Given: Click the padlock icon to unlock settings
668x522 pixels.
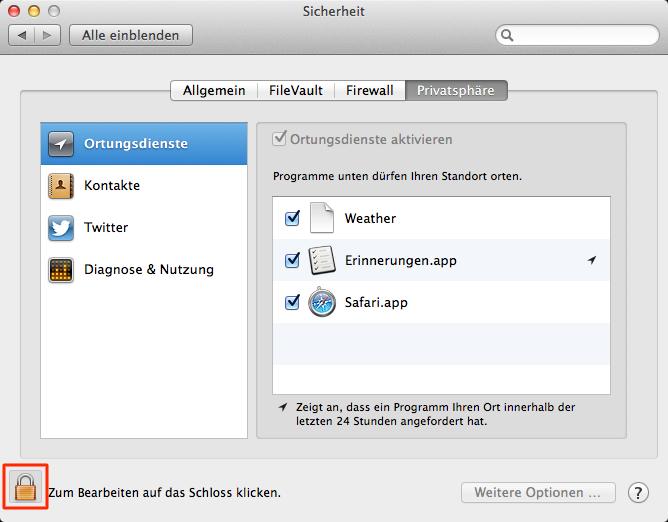Looking at the screenshot, I should pyautogui.click(x=26, y=487).
